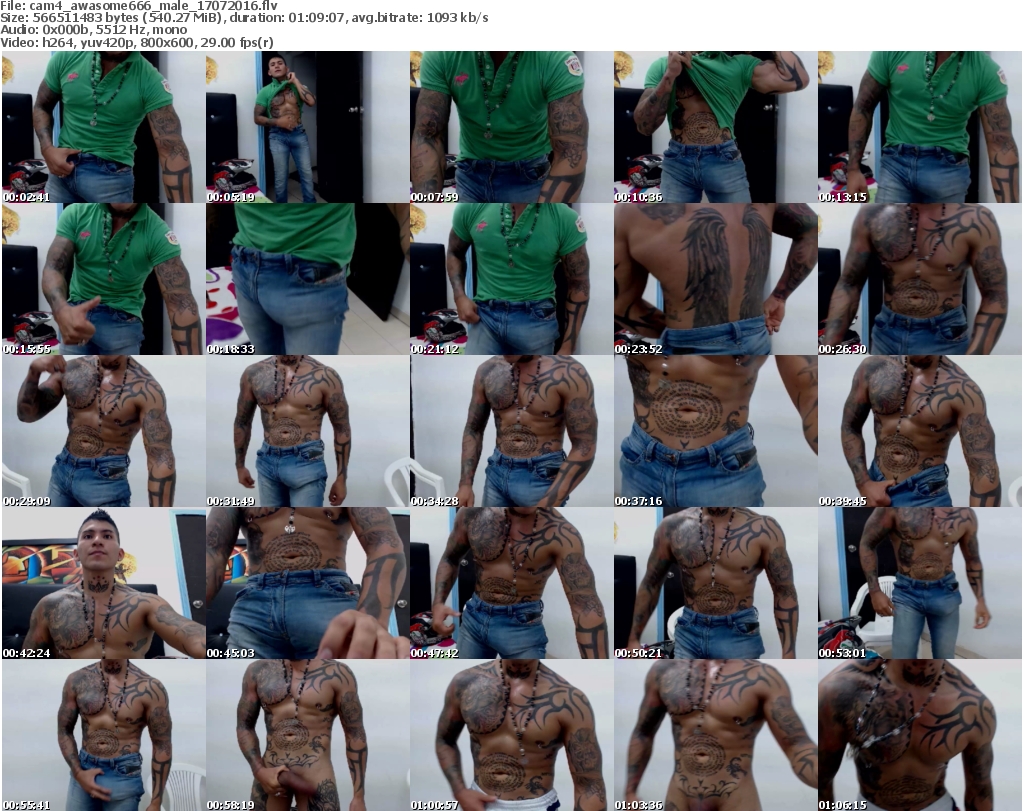Image resolution: width=1024 pixels, height=811 pixels.
Task: Select the frame stamped 00:37:16
Action: [715, 431]
